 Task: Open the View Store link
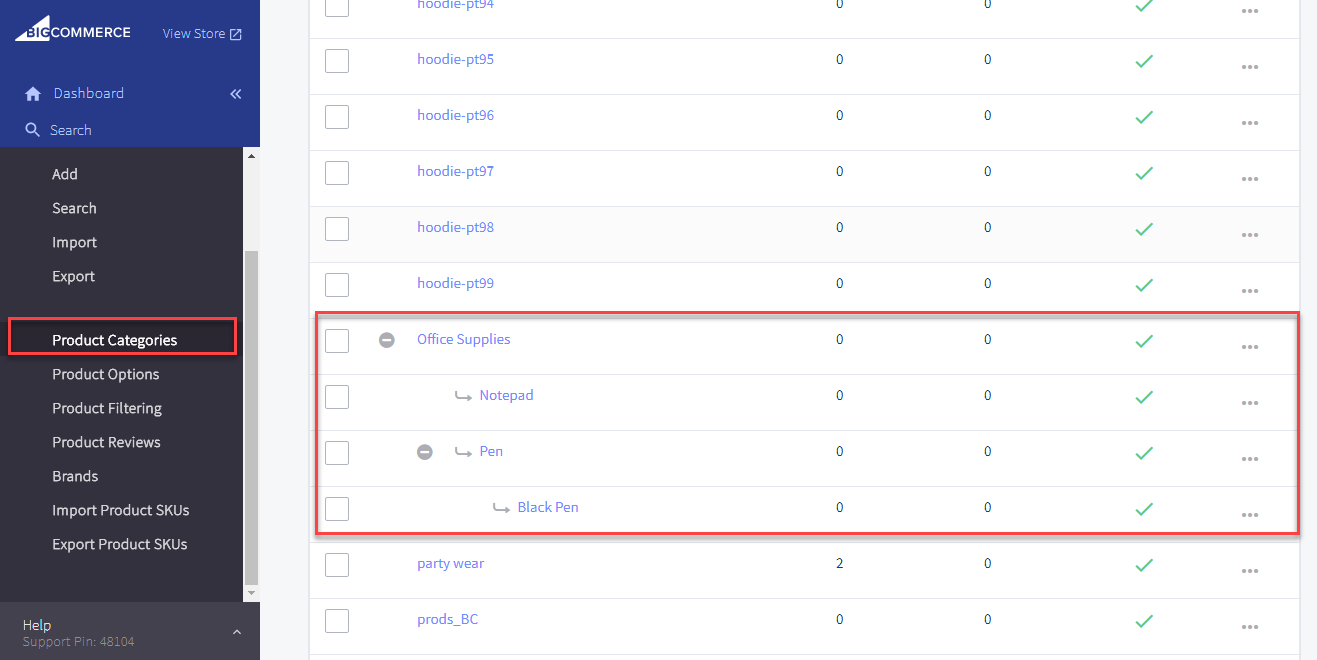coord(202,34)
